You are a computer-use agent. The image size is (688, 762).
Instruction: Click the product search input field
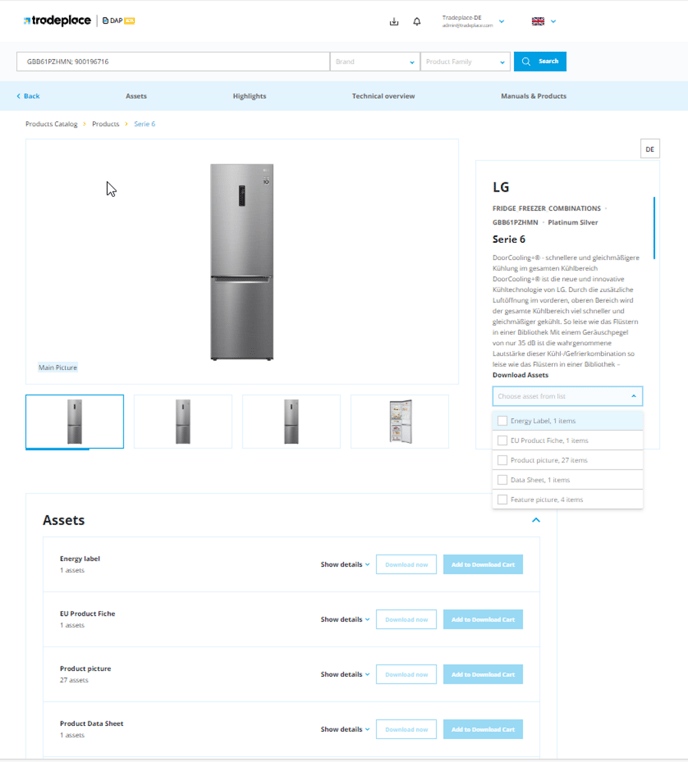(x=173, y=62)
